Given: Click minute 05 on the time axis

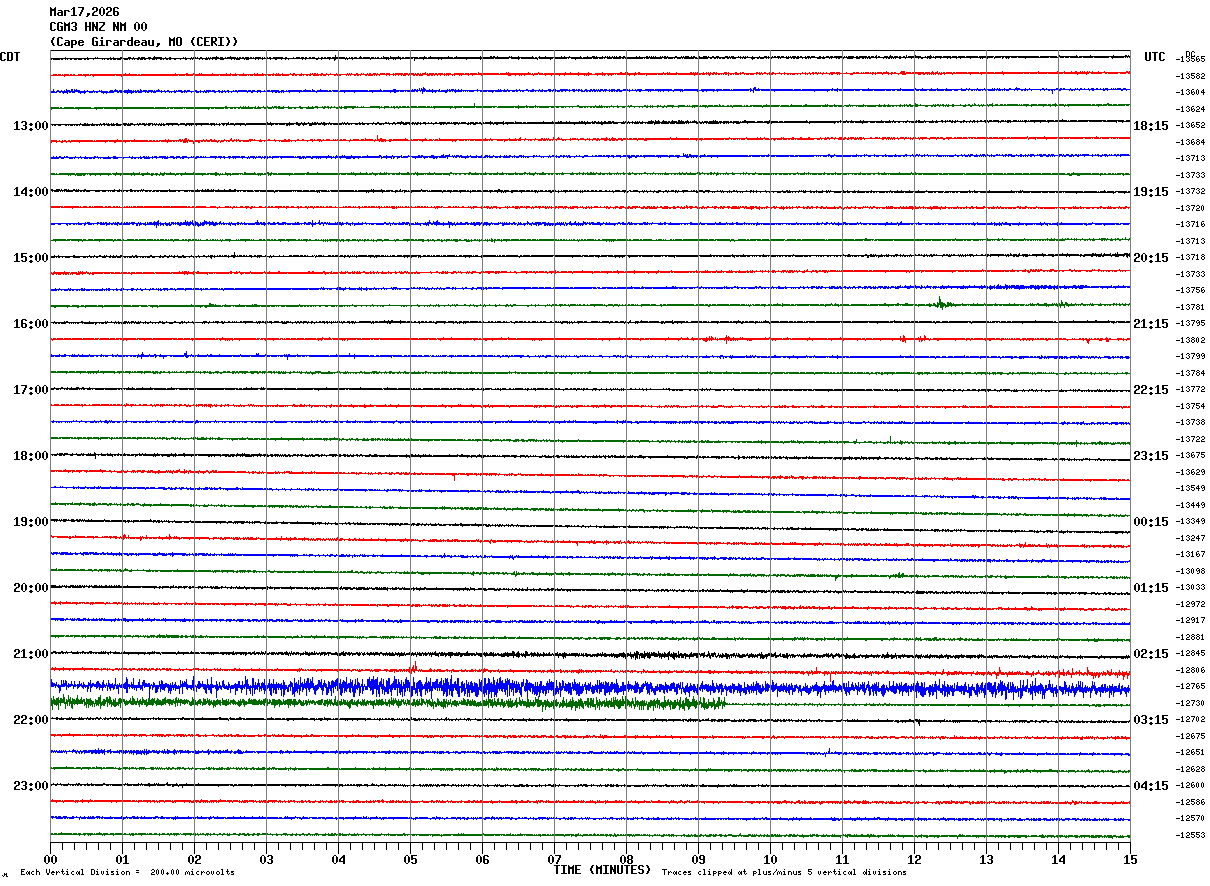Looking at the screenshot, I should (410, 859).
